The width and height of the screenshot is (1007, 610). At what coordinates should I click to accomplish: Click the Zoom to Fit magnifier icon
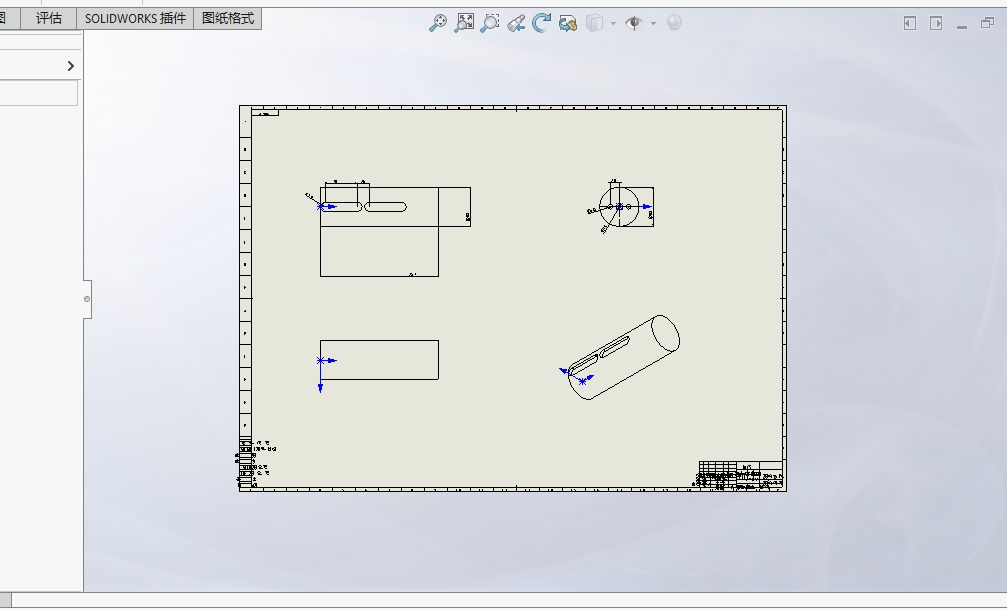[x=437, y=23]
